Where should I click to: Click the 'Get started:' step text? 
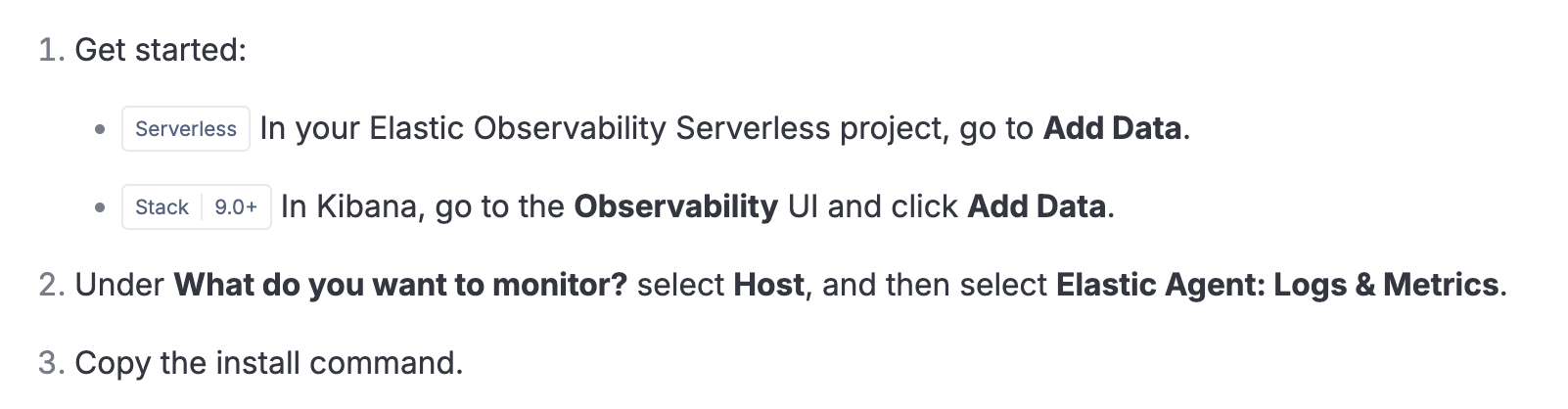161,50
